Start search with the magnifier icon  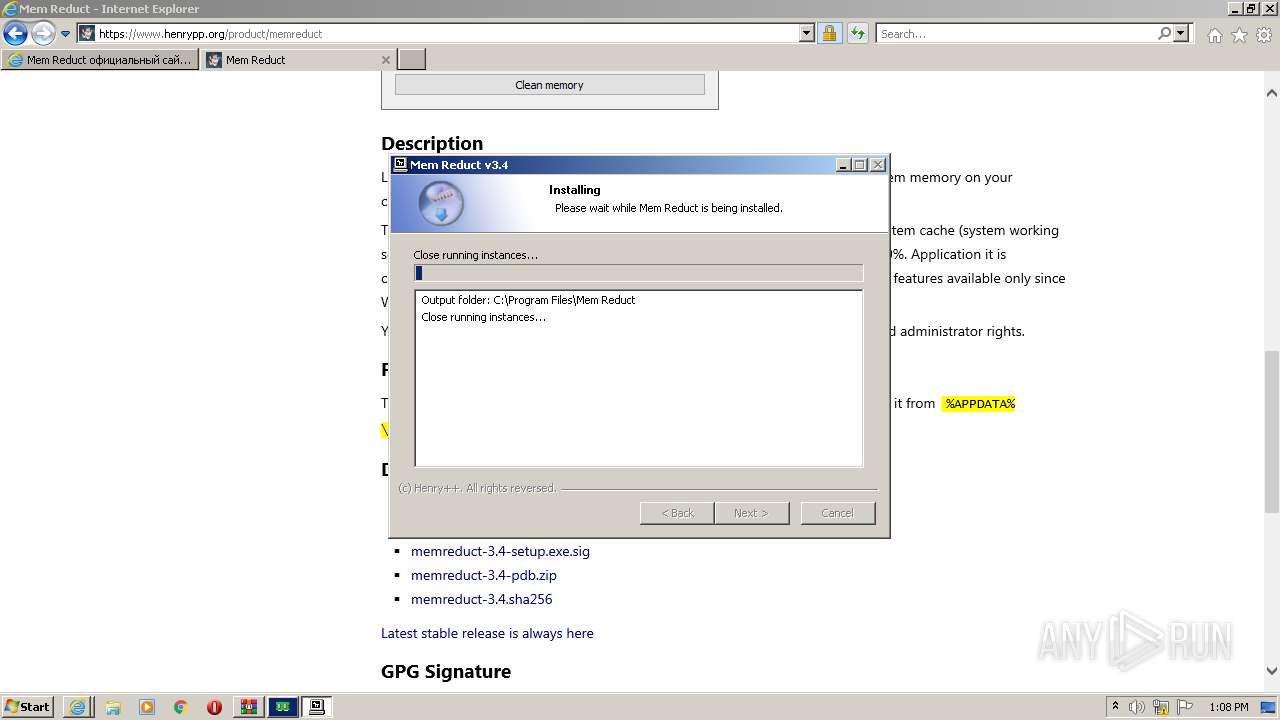coord(1164,34)
